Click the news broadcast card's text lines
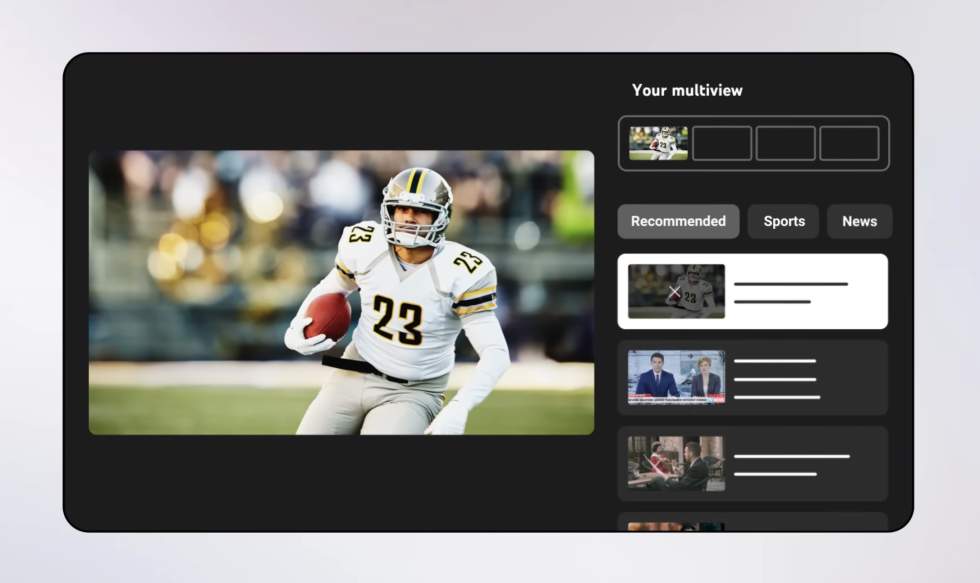Screen dimensions: 980x583 coord(776,378)
